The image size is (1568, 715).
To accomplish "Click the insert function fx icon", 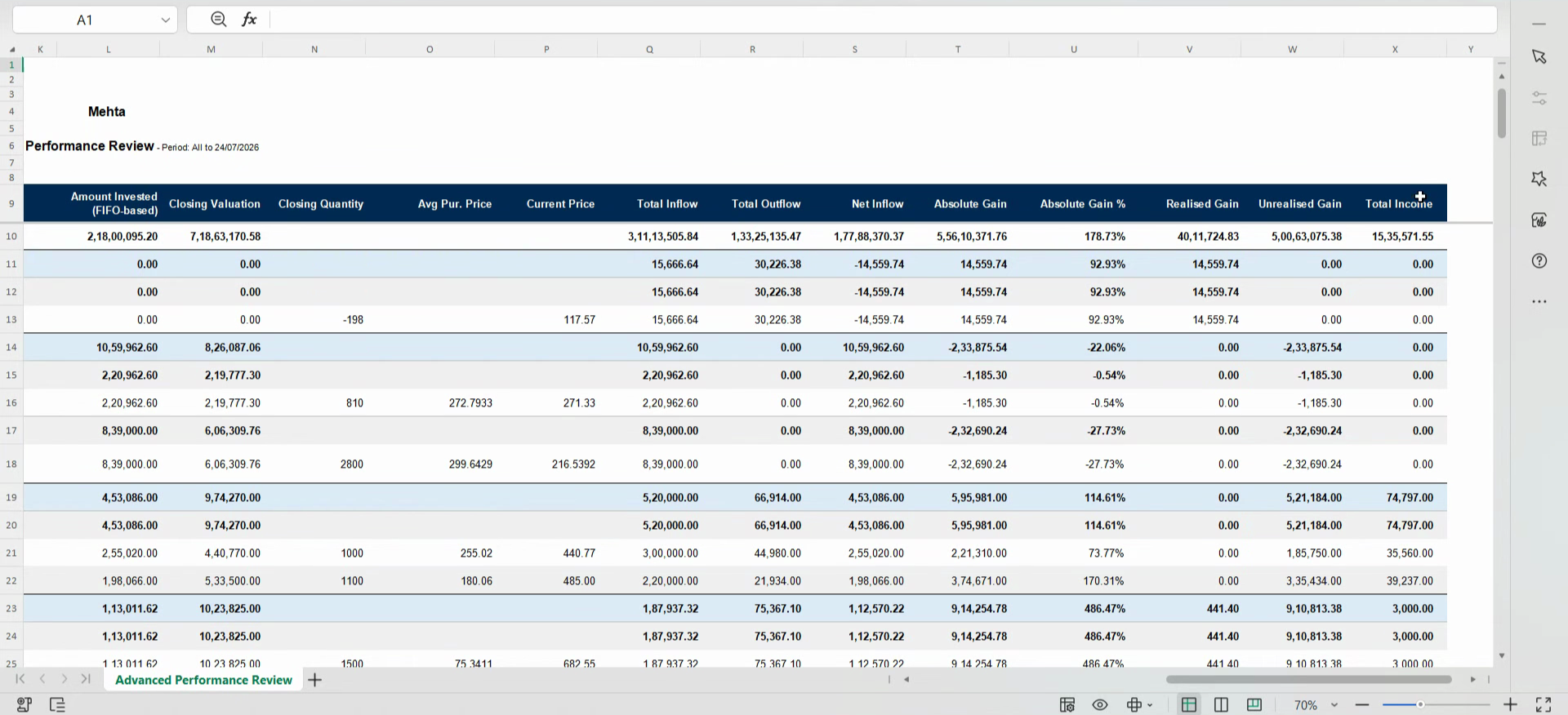I will (x=249, y=20).
